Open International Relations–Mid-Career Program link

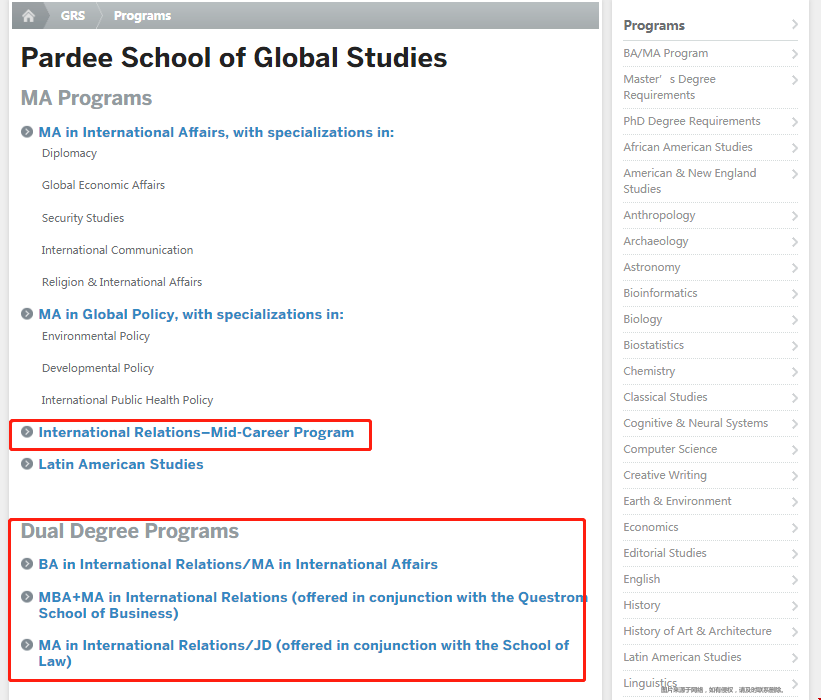coord(196,433)
